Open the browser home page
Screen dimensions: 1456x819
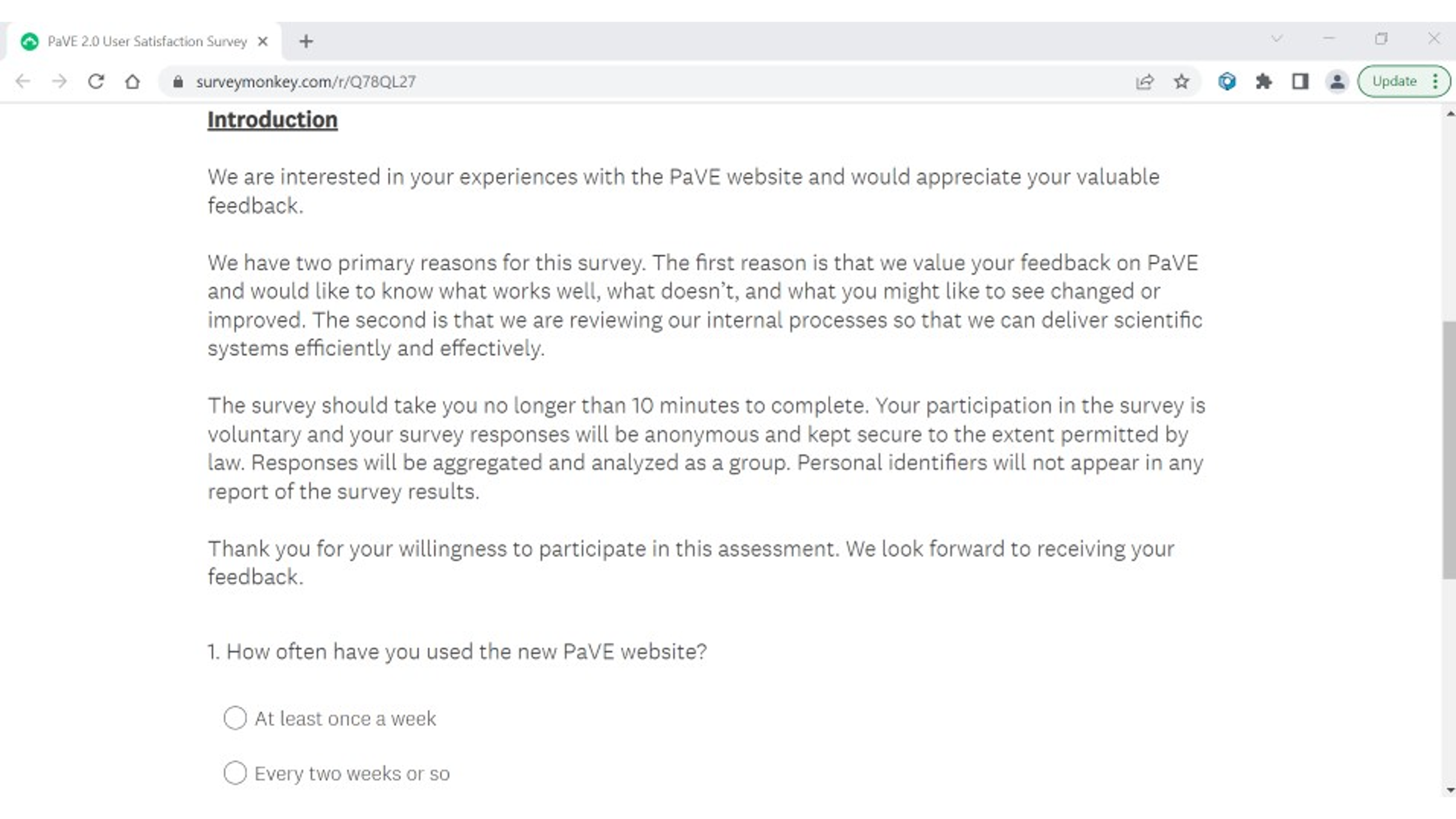pos(133,81)
